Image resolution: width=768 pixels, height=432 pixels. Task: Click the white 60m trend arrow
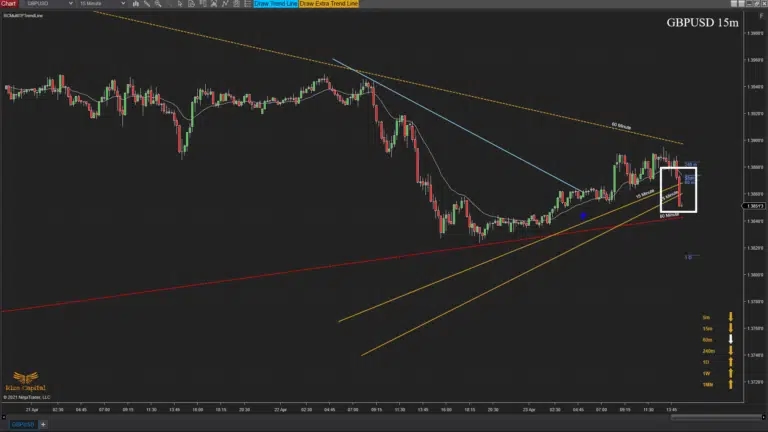click(x=730, y=339)
